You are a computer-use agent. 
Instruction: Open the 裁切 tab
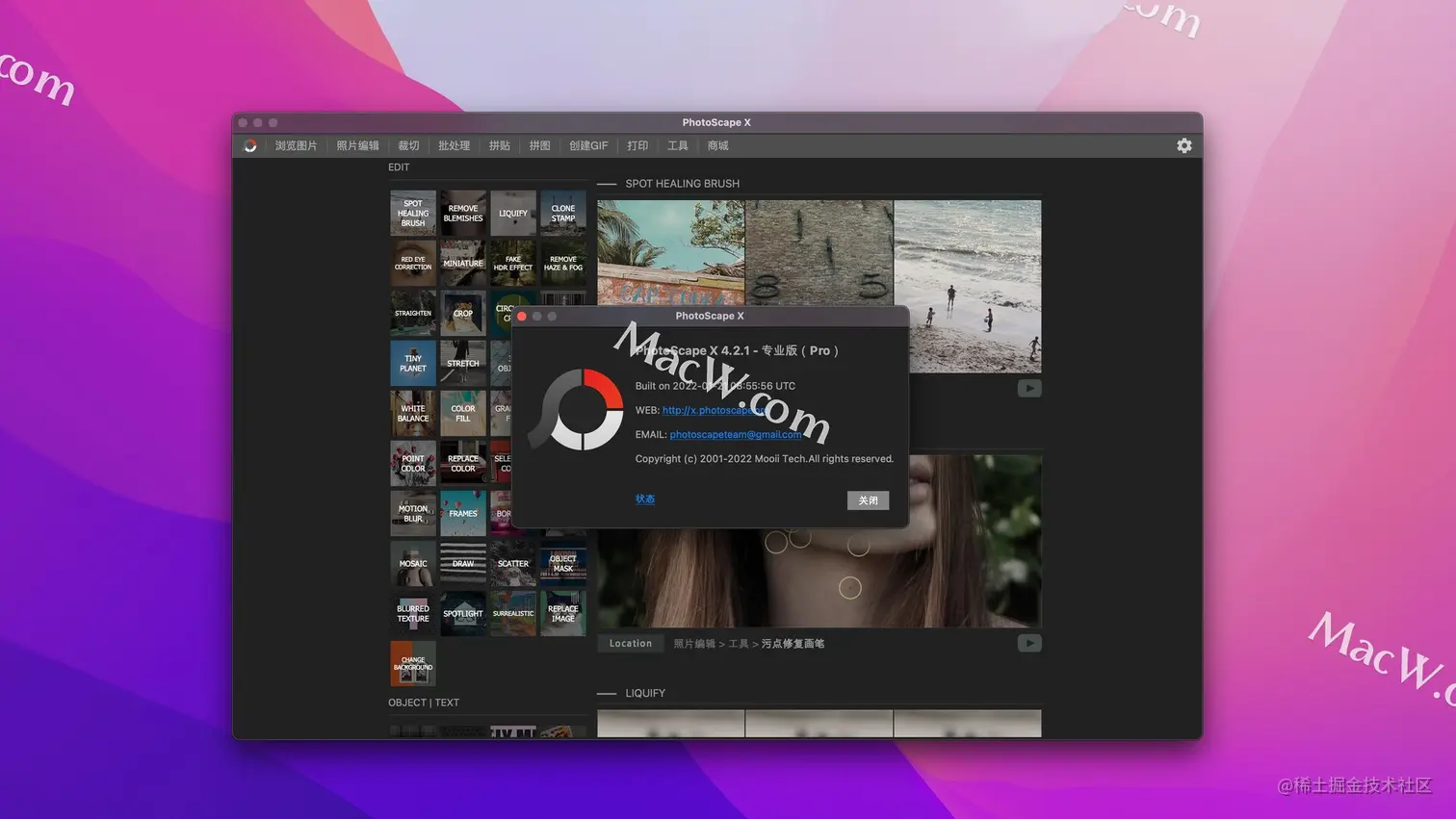click(408, 145)
